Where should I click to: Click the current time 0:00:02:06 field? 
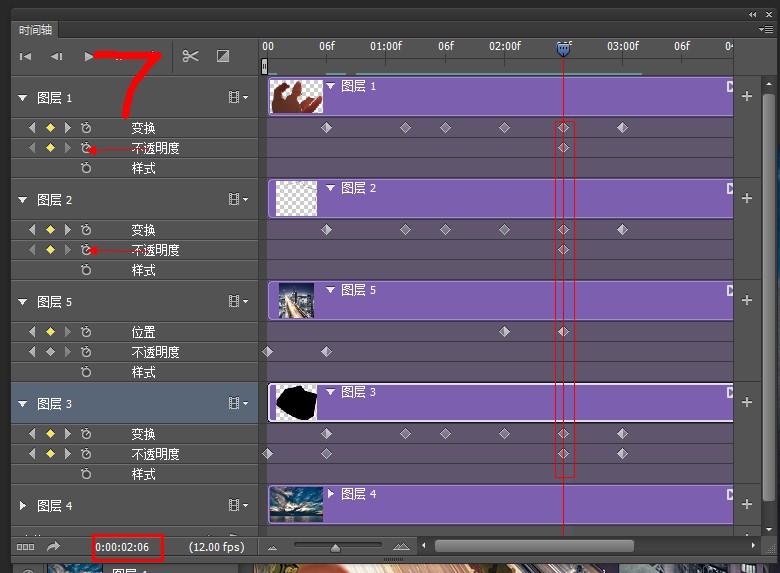tap(122, 547)
